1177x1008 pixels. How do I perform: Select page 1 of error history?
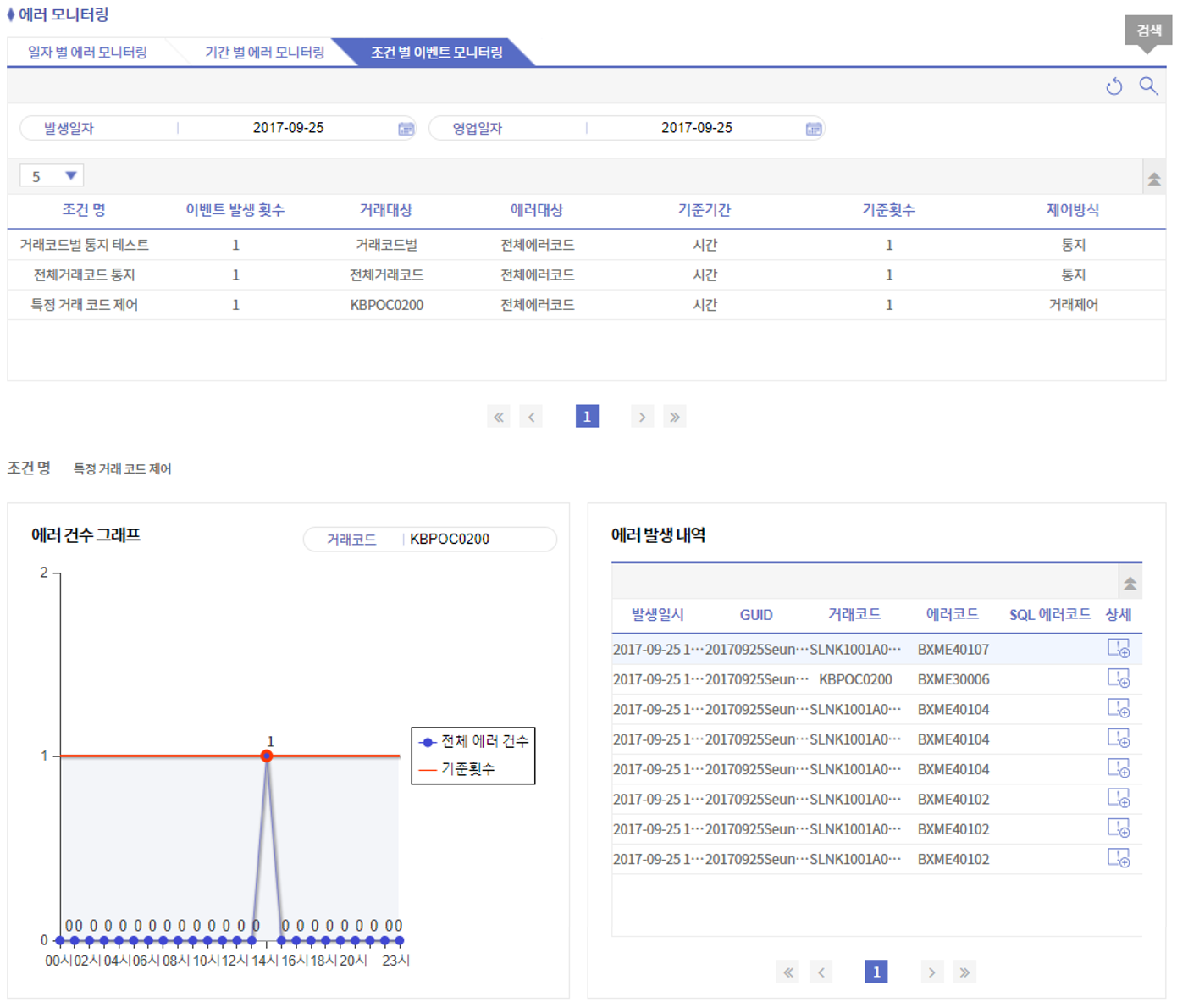tap(876, 972)
